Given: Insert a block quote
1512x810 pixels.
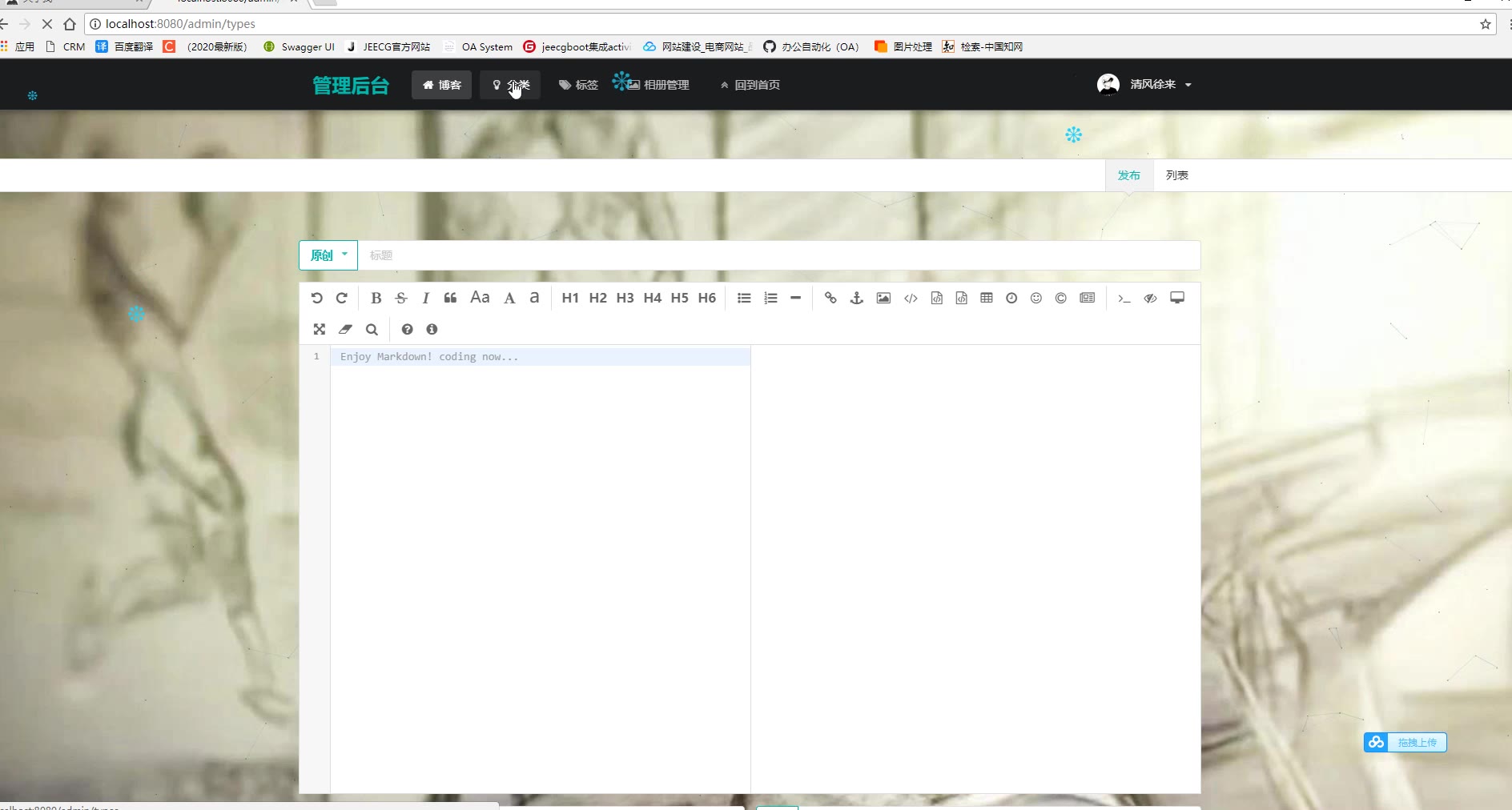Looking at the screenshot, I should (x=451, y=298).
